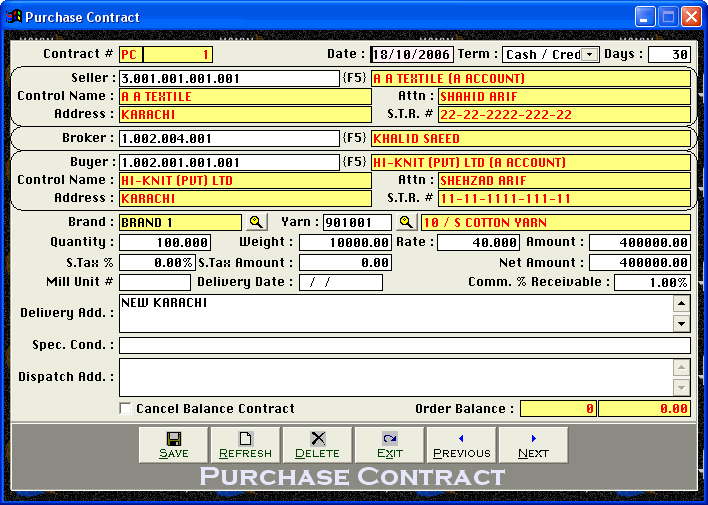Click the Days field showing 30
The image size is (708, 505).
pyautogui.click(x=669, y=55)
